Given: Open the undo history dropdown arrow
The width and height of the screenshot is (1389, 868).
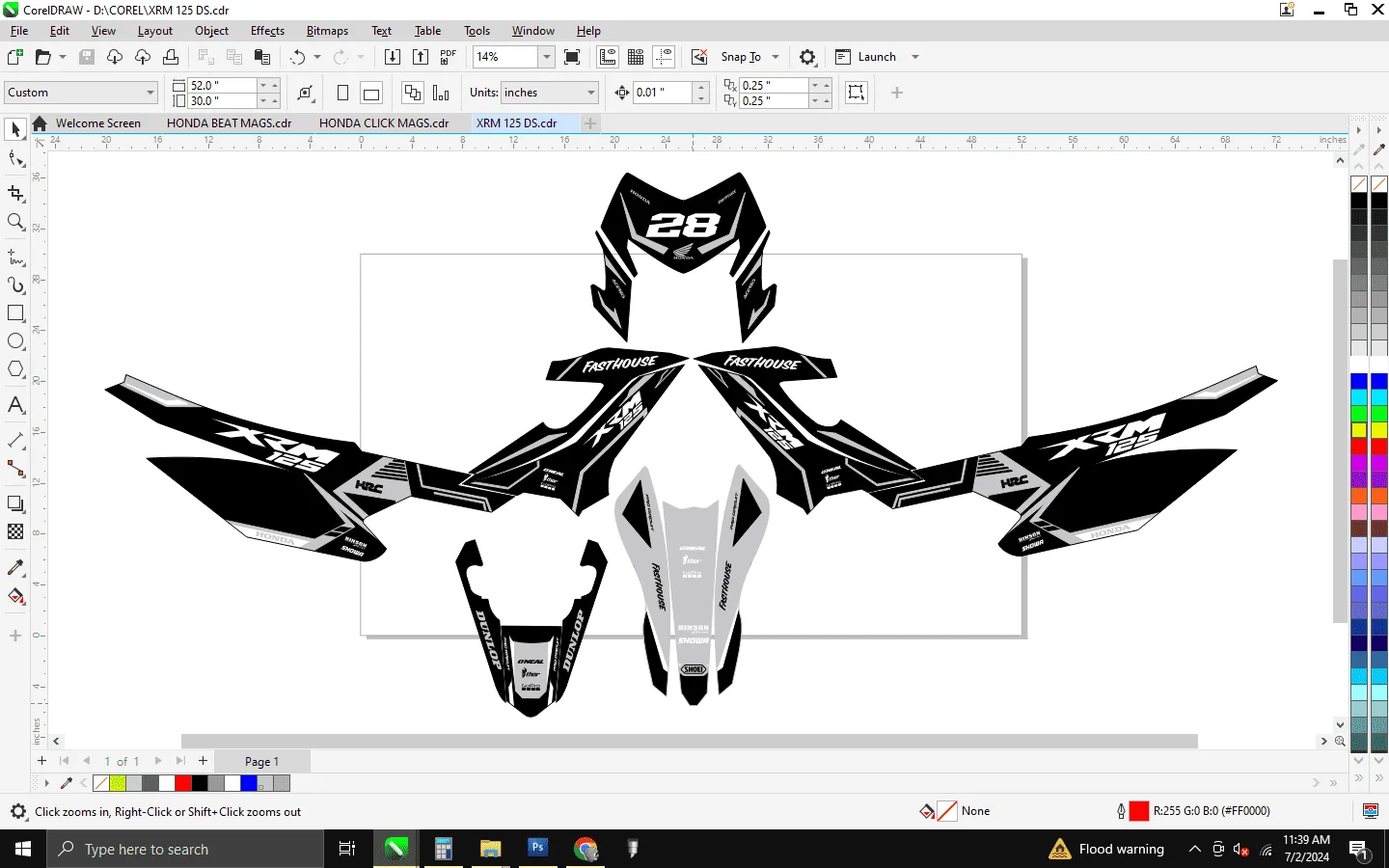Looking at the screenshot, I should coord(317,57).
